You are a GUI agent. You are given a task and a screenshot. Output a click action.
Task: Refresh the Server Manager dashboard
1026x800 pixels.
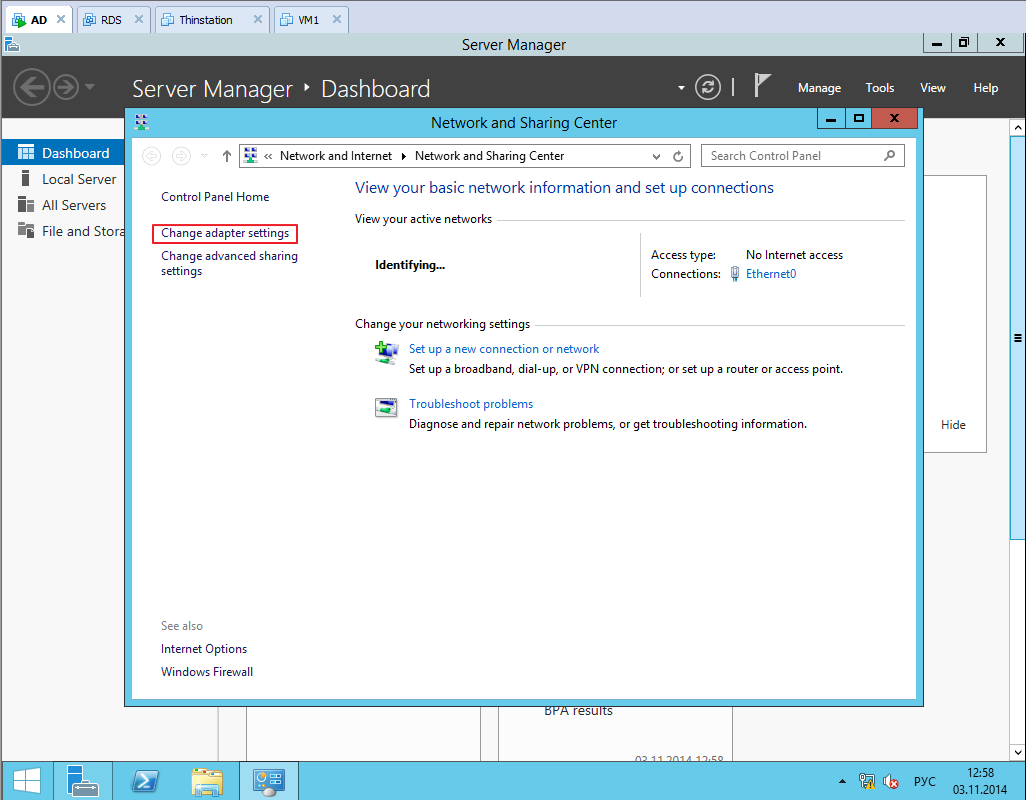coord(707,87)
